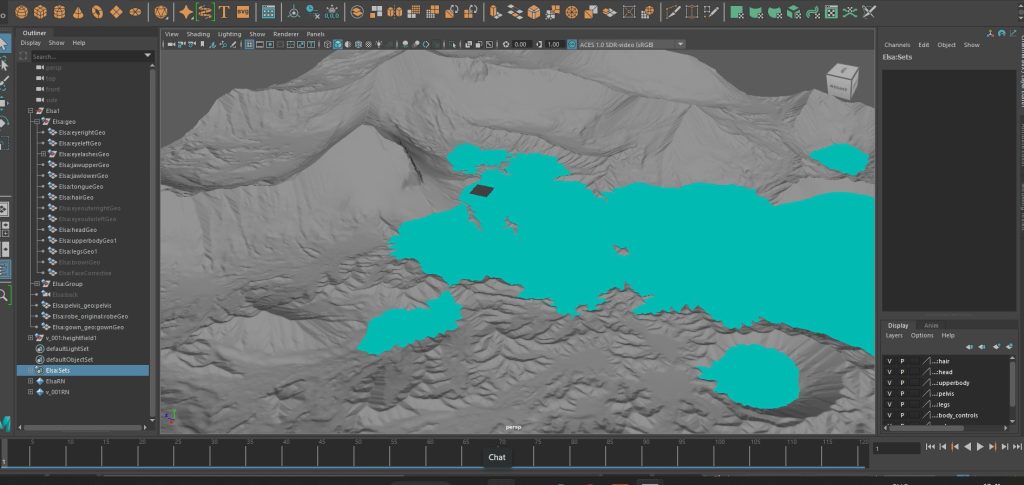1024x485 pixels.
Task: Toggle color management view transform icon
Action: (x=572, y=44)
